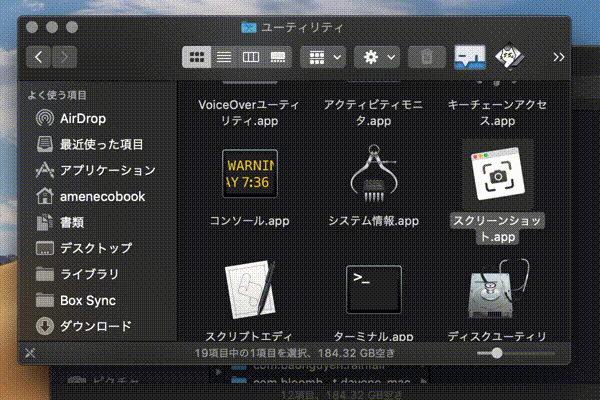Click the trash delete toolbar icon

[x=426, y=57]
